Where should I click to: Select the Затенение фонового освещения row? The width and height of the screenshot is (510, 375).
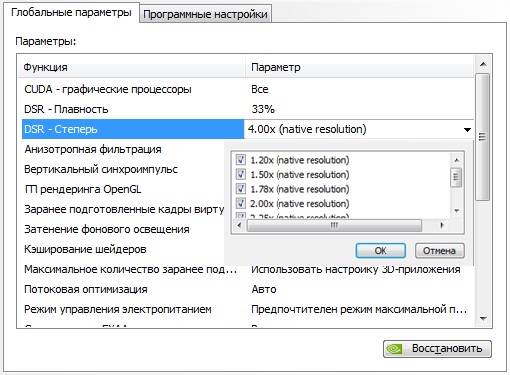(123, 229)
